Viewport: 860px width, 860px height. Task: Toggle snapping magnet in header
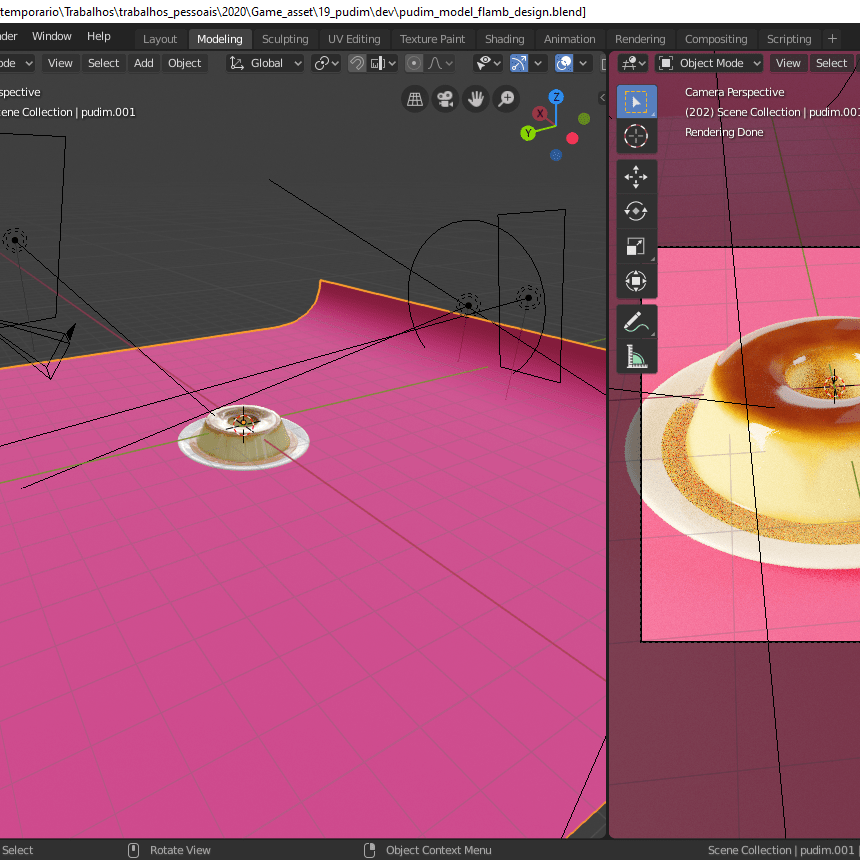[x=357, y=63]
